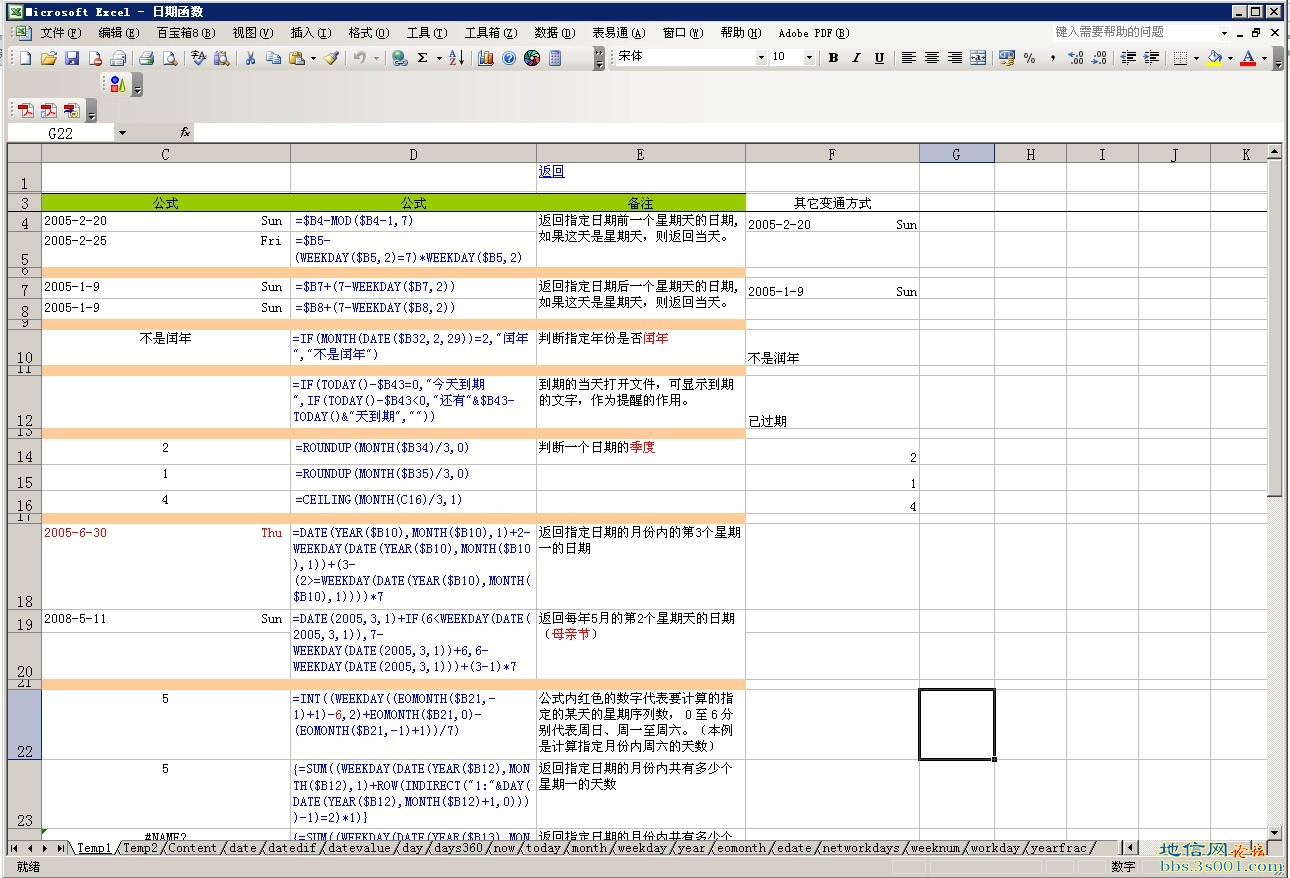Click the Drawing shapes toolbar icon
Screen dimensions: 1290x878
118,85
